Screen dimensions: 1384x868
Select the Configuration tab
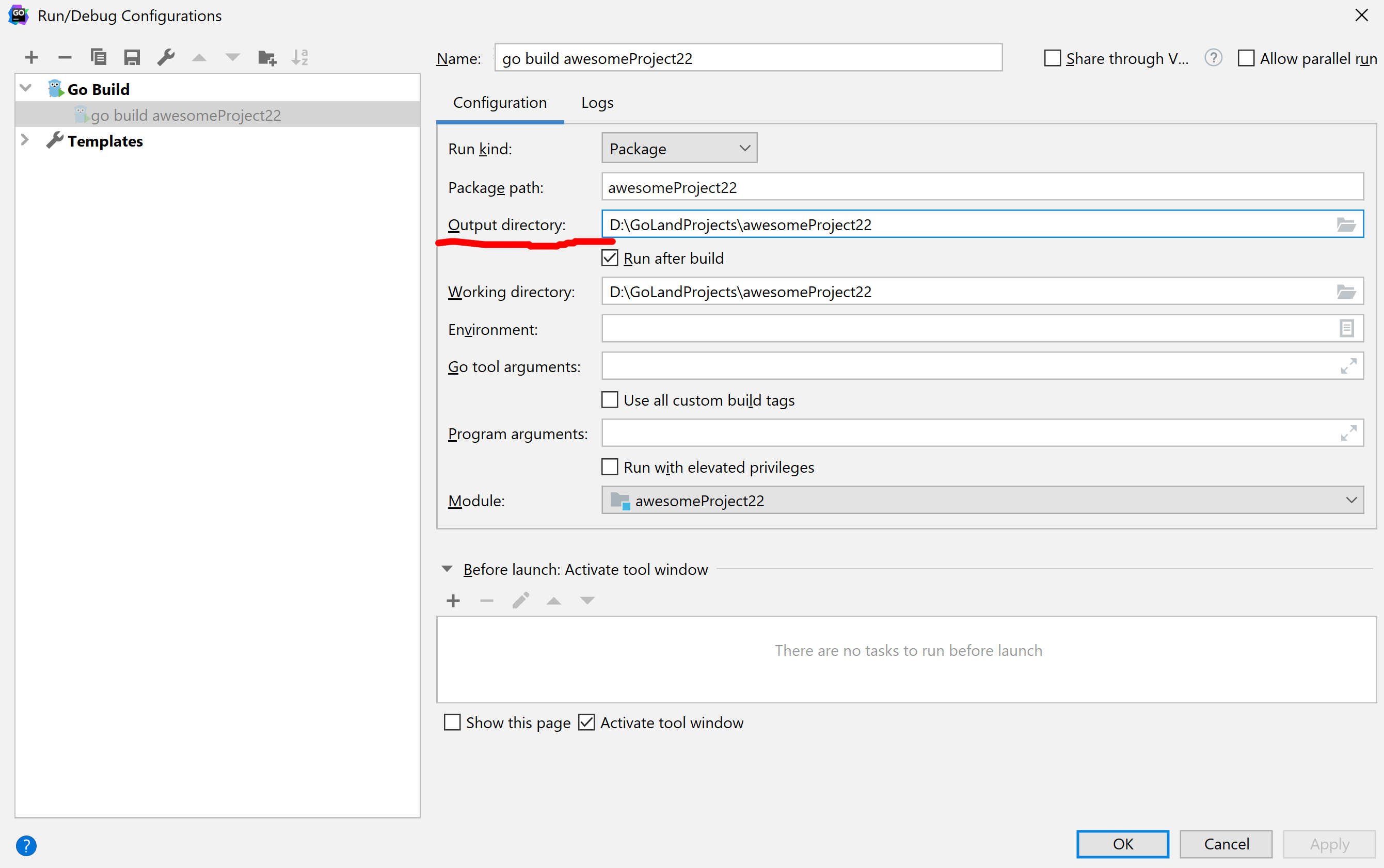[x=500, y=103]
